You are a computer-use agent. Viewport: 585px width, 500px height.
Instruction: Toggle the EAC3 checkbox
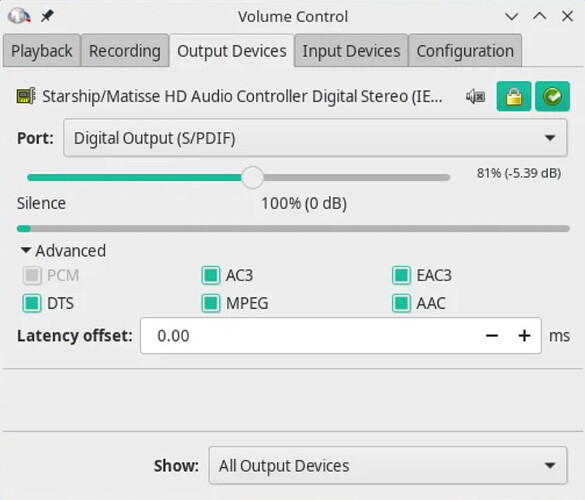point(401,275)
